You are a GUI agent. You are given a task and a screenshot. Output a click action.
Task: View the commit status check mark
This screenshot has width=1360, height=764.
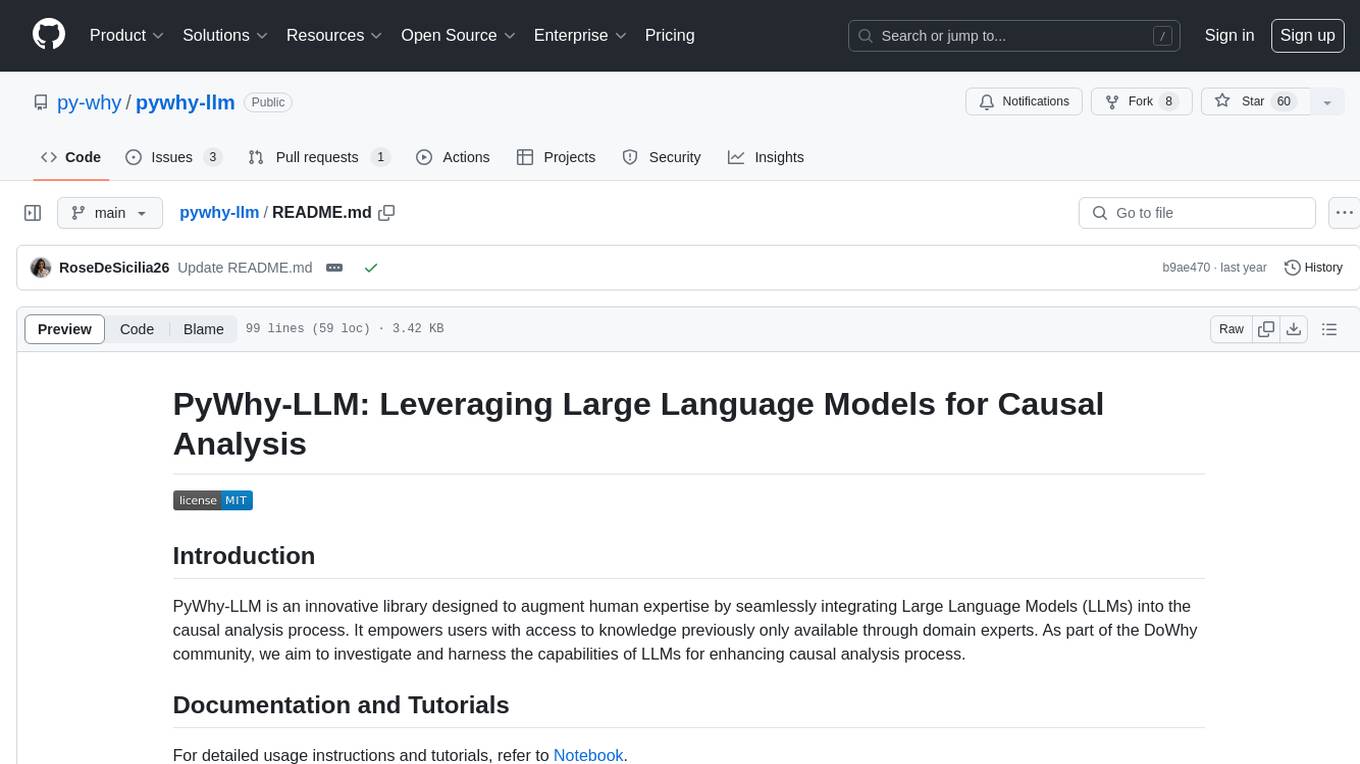371,268
